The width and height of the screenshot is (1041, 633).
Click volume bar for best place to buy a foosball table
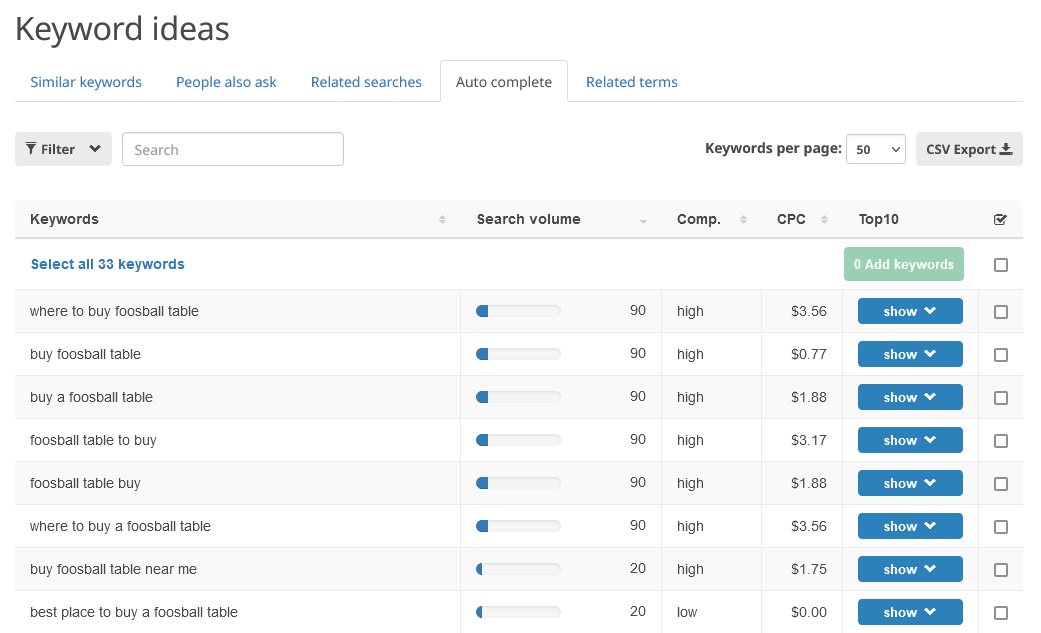click(519, 612)
